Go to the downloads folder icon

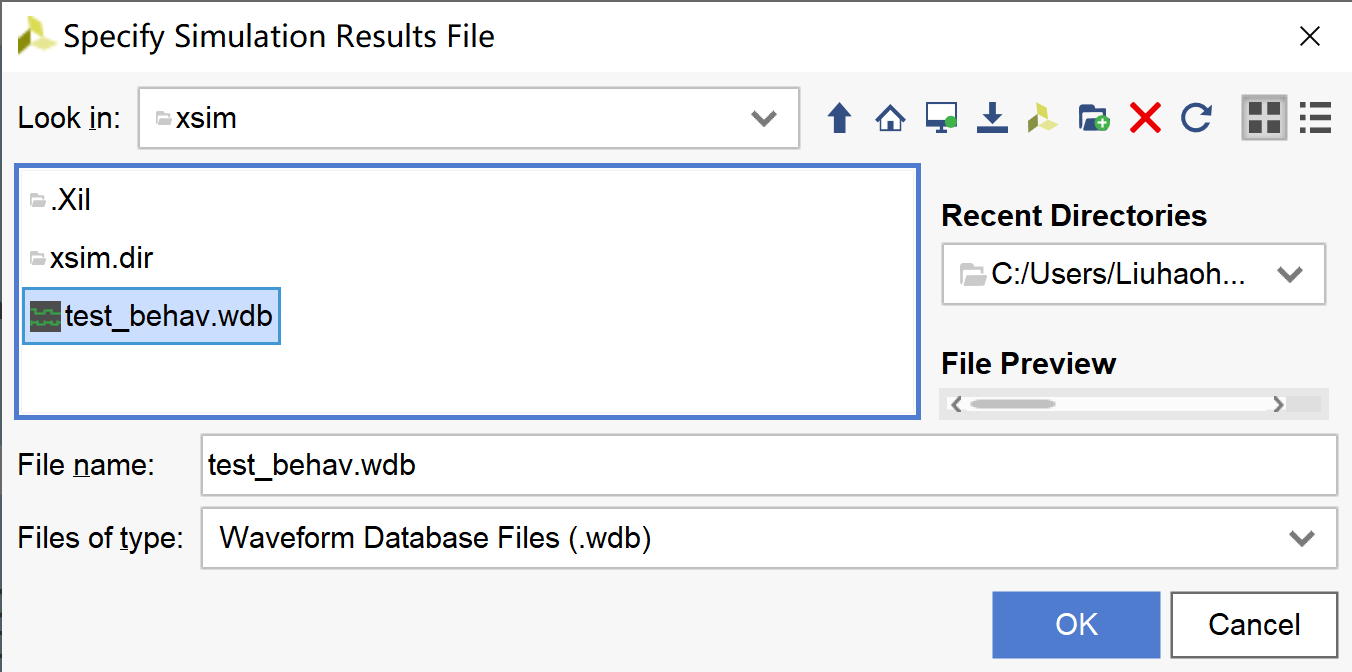(x=992, y=119)
